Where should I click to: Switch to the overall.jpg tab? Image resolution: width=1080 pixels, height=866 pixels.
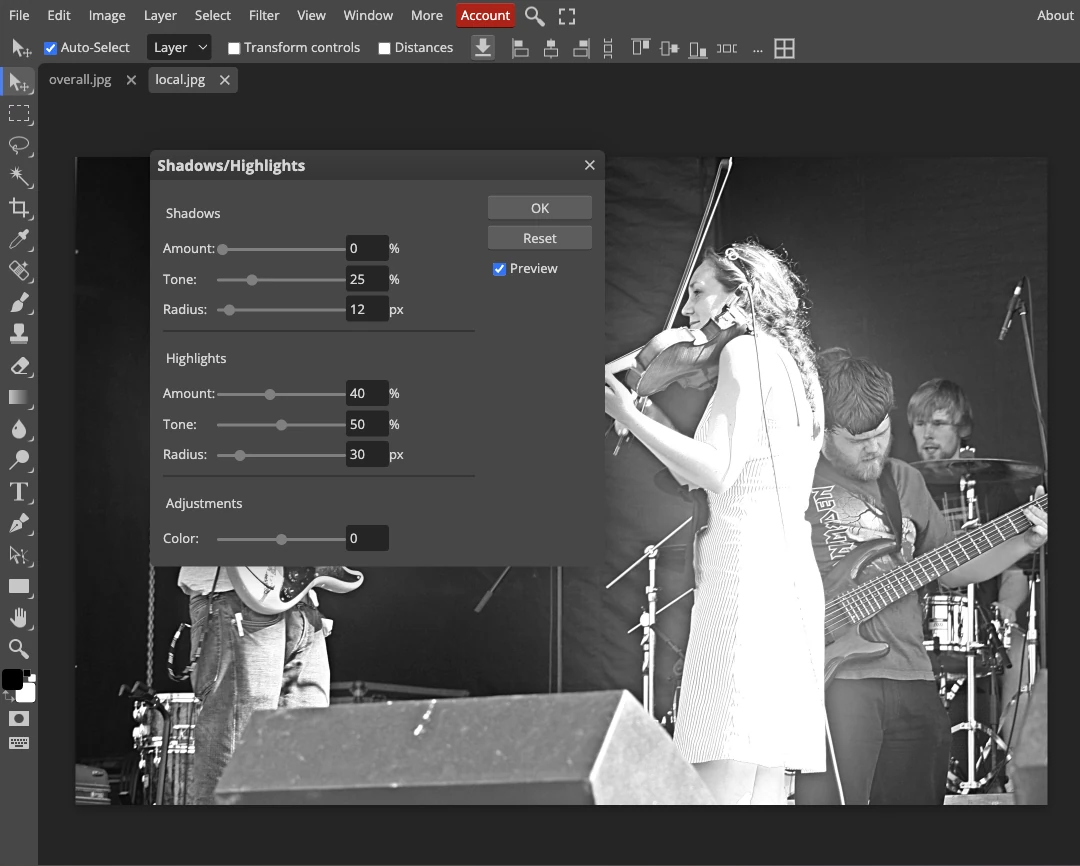click(80, 80)
